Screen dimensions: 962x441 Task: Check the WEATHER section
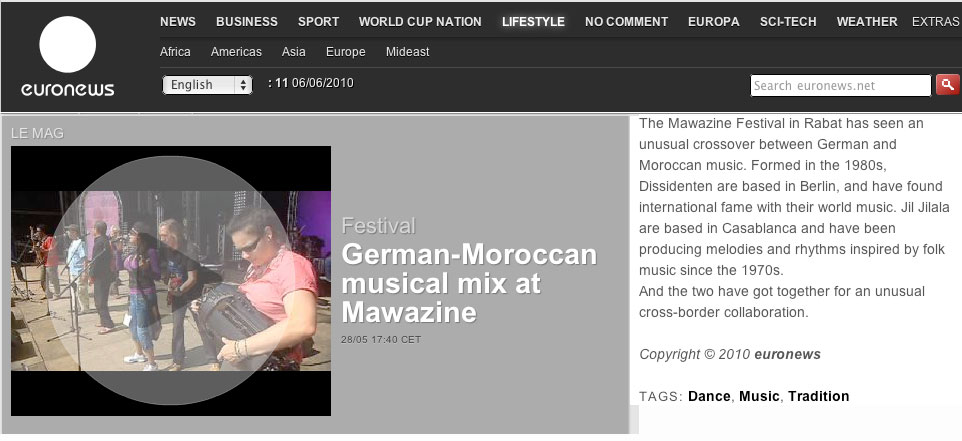pyautogui.click(x=867, y=21)
